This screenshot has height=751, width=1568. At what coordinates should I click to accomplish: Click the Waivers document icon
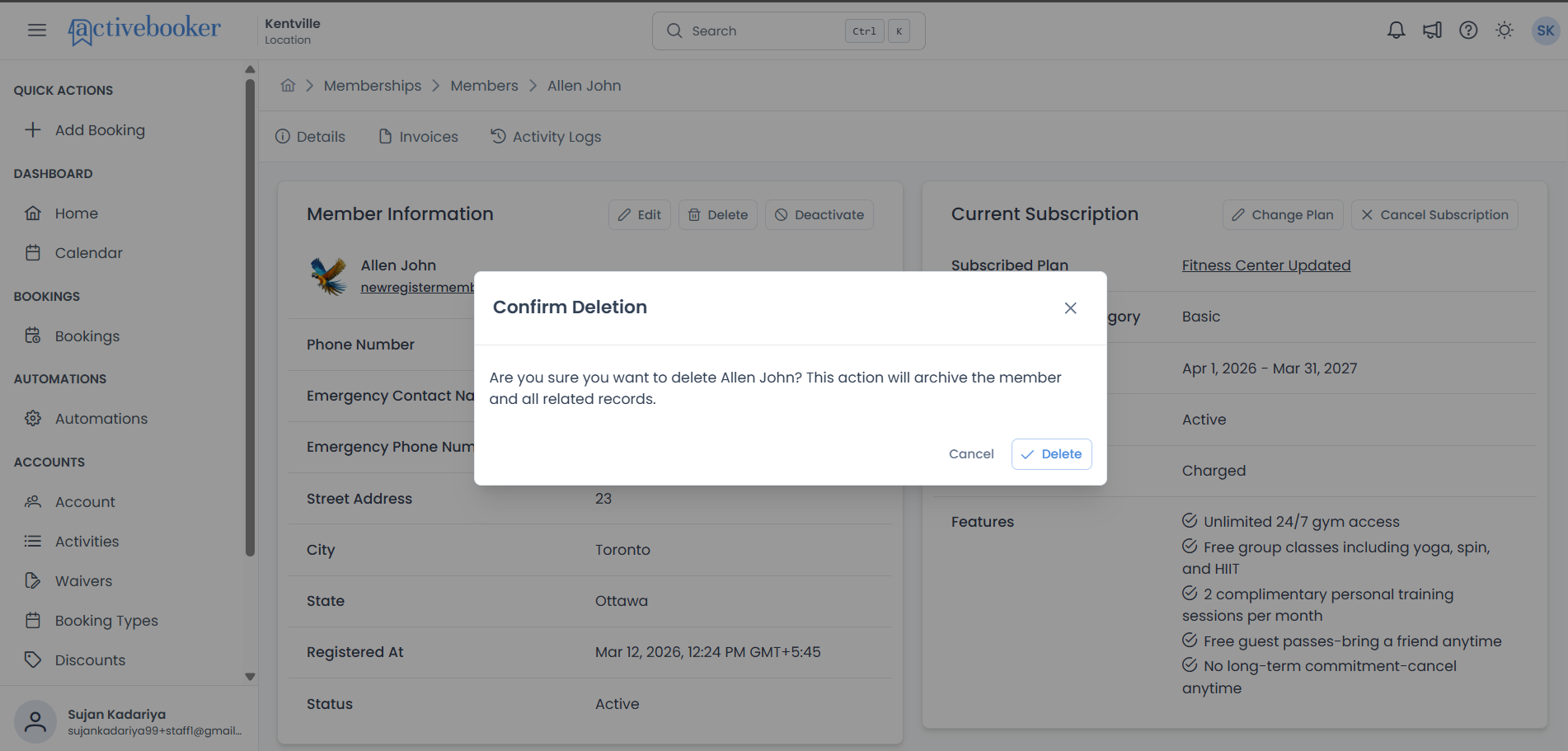[x=33, y=580]
